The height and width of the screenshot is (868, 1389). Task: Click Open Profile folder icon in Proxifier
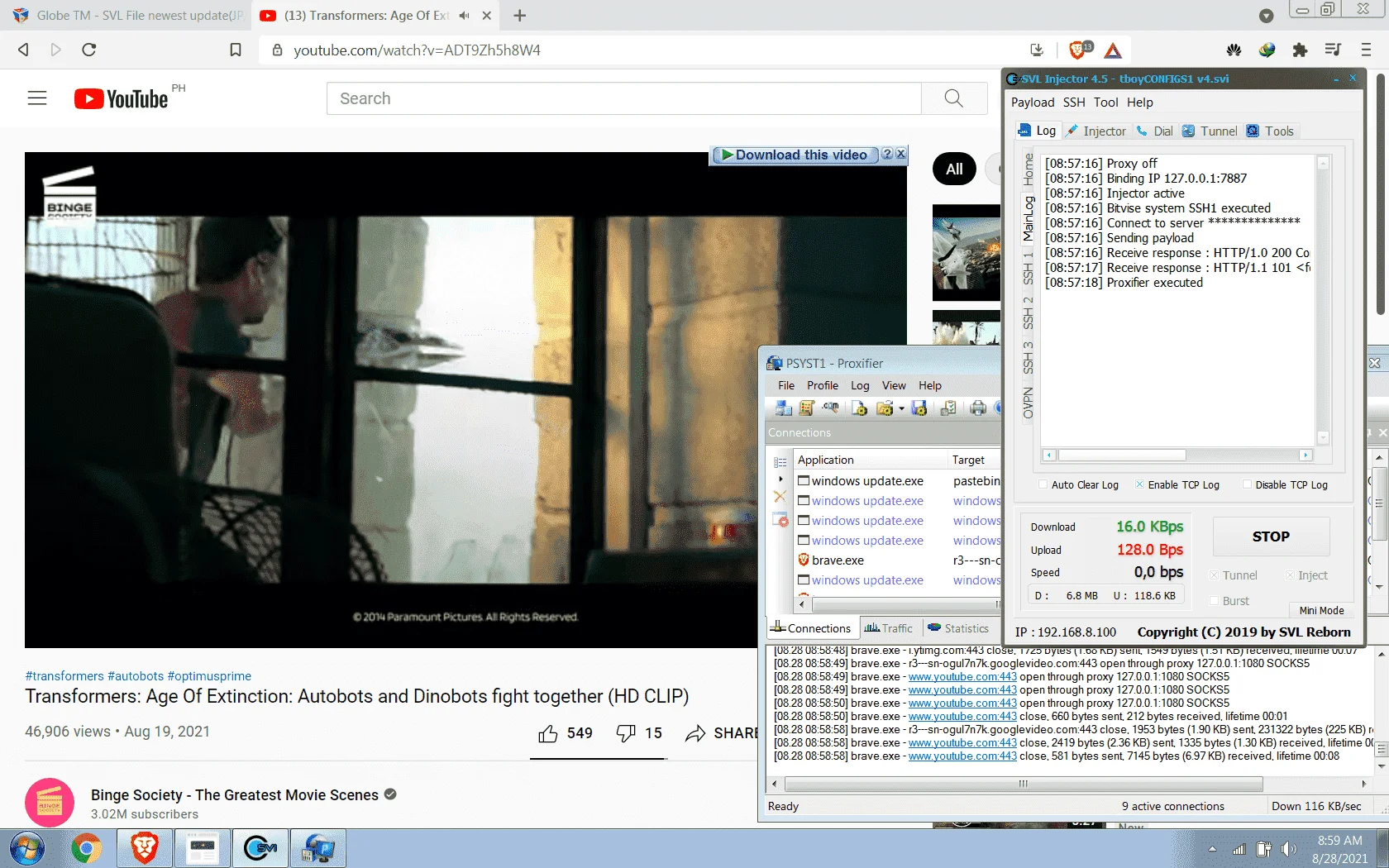[x=885, y=408]
